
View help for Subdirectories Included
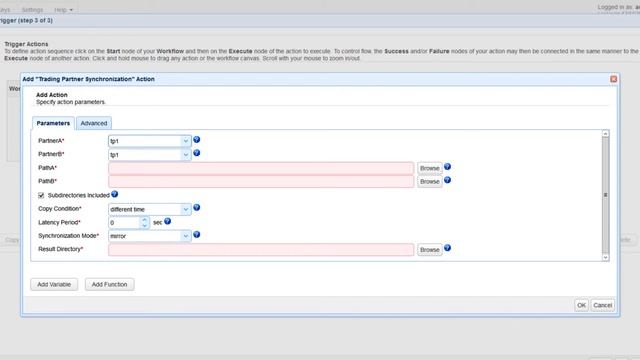click(115, 194)
